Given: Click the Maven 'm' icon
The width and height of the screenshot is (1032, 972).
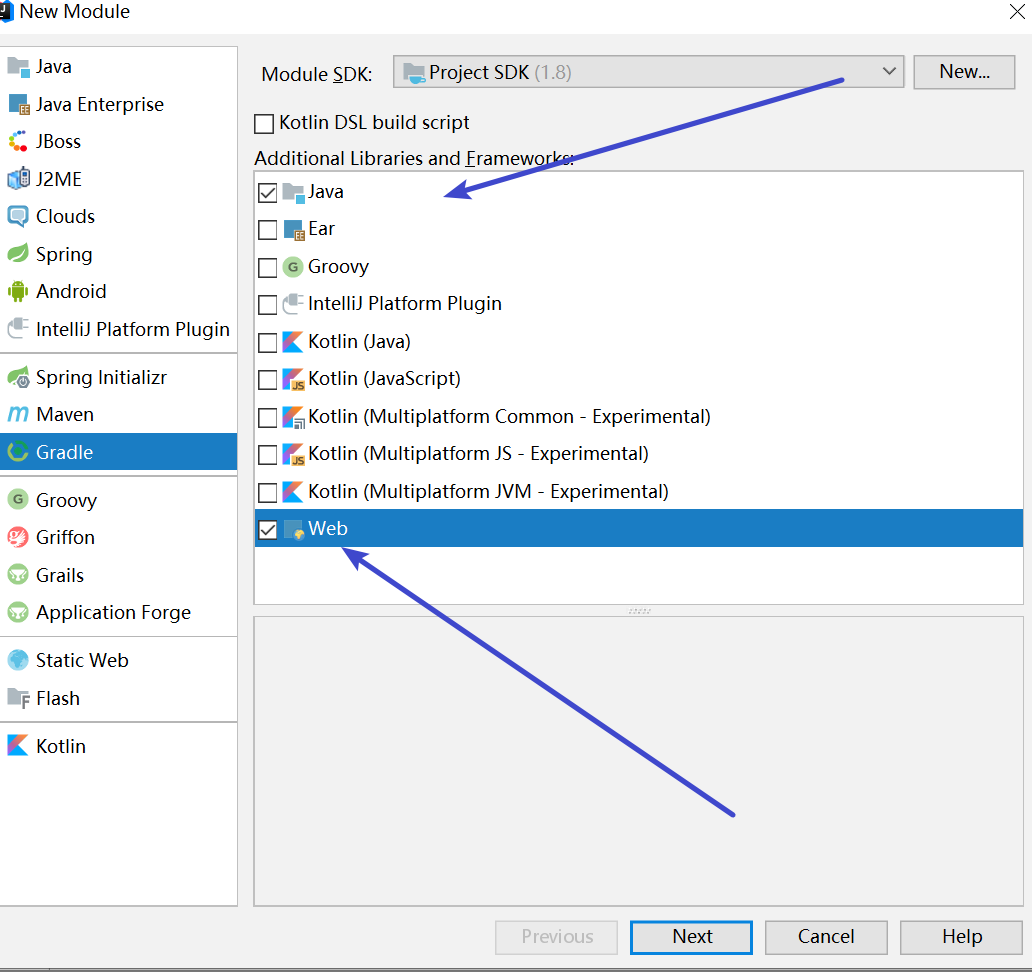Looking at the screenshot, I should tap(18, 415).
